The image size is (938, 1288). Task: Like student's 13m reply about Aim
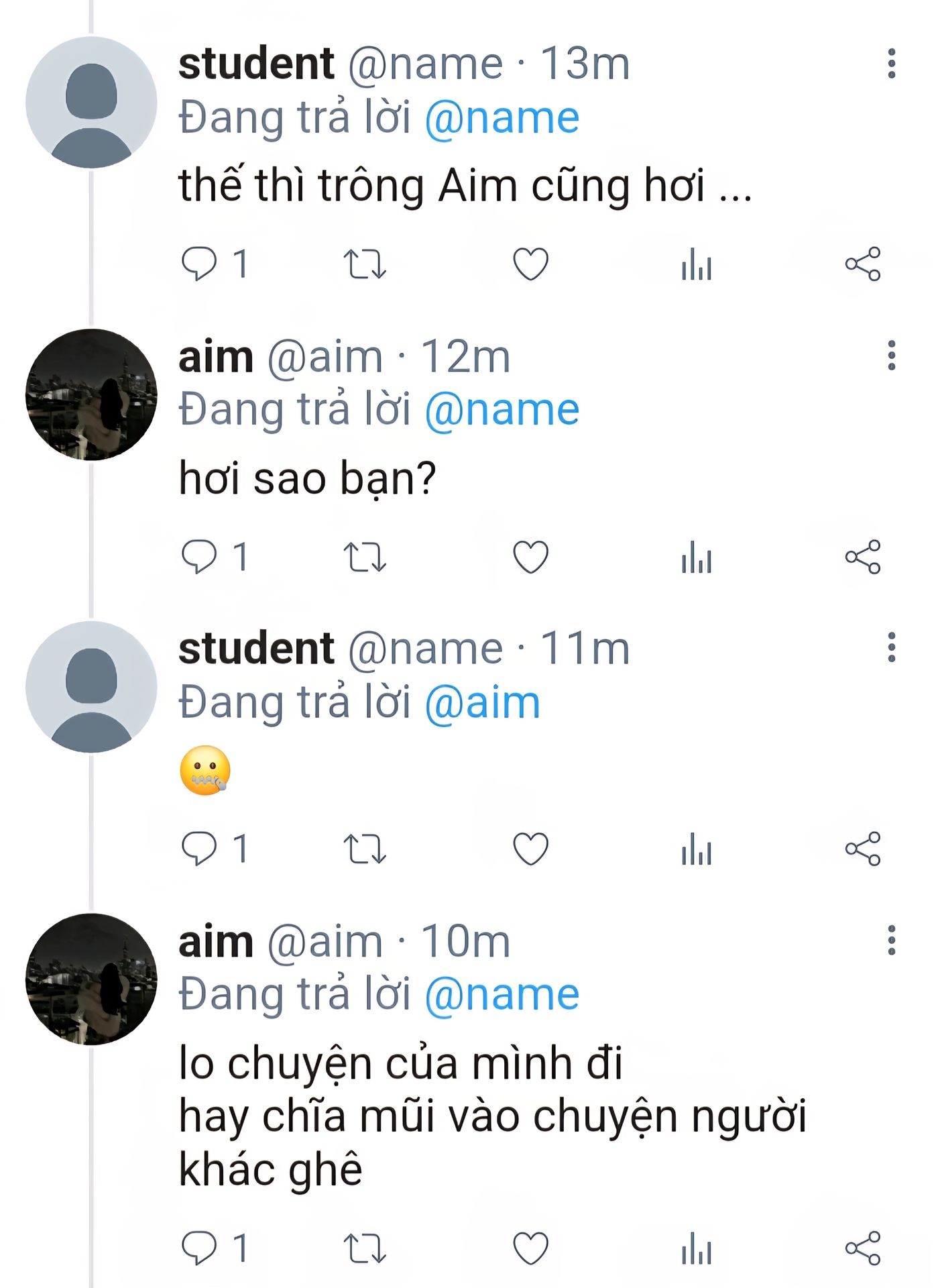click(x=530, y=264)
